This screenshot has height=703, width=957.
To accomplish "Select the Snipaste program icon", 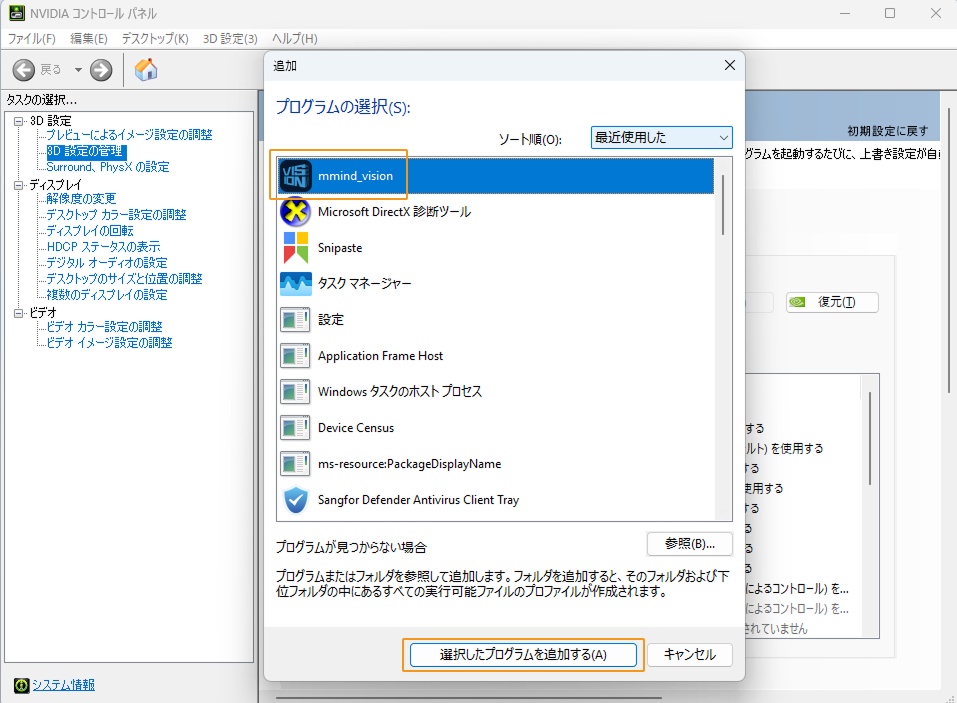I will pyautogui.click(x=295, y=247).
